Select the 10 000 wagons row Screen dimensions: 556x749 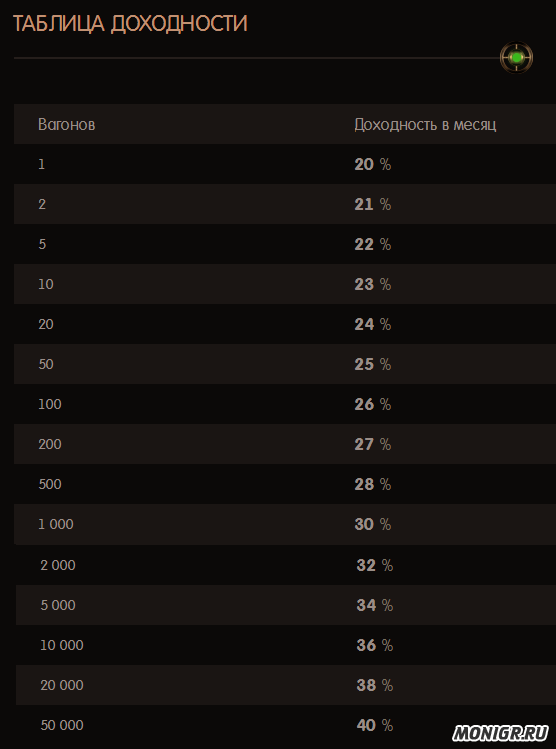(286, 645)
